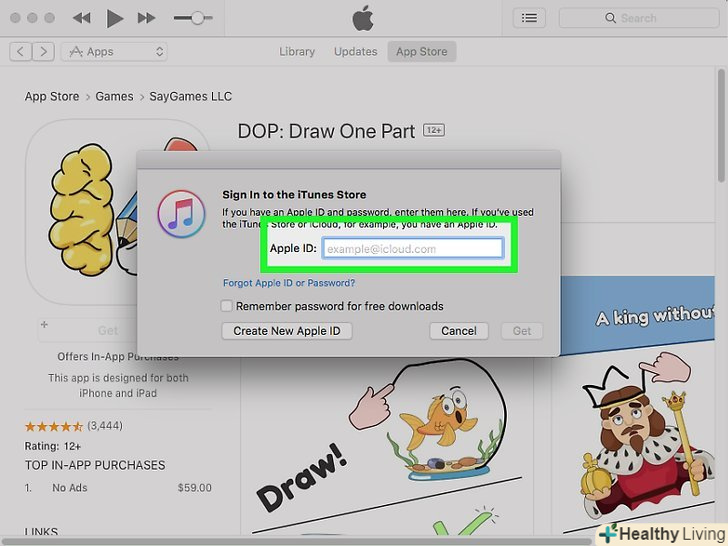
Task: Click the iTunes music note icon in dialog
Action: 181,214
